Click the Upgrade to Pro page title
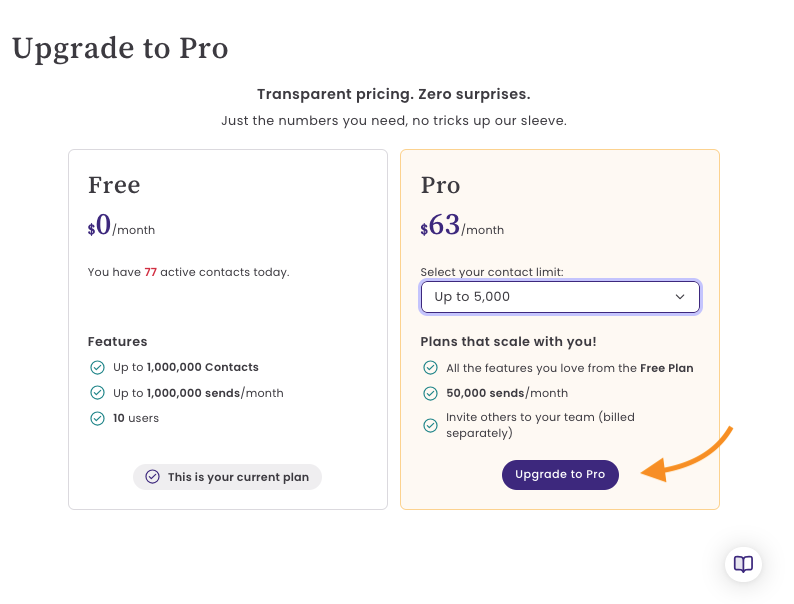 coord(120,49)
